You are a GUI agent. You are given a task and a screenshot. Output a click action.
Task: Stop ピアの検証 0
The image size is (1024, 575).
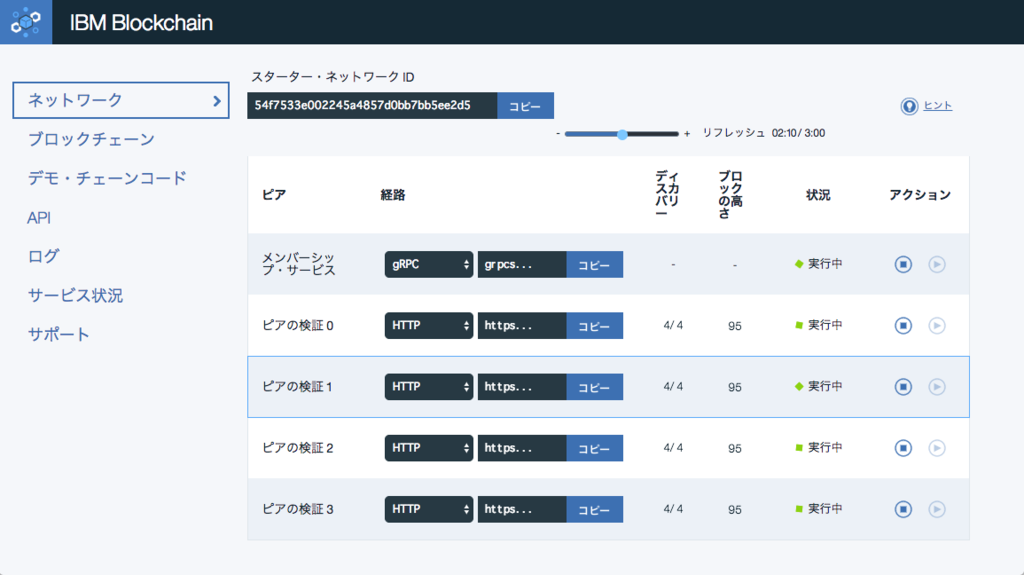pos(903,325)
